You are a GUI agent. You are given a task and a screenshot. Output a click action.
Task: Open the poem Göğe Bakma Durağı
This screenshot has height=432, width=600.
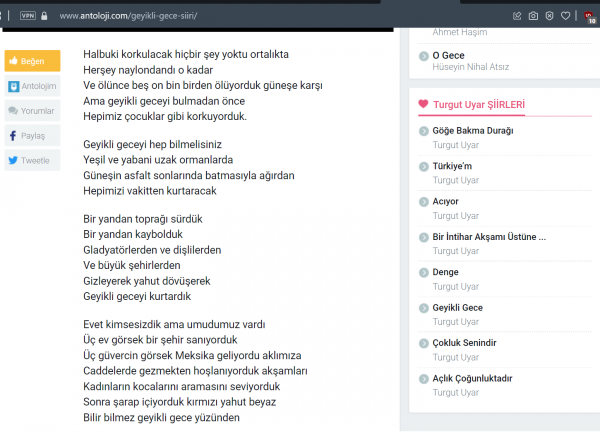pos(473,130)
